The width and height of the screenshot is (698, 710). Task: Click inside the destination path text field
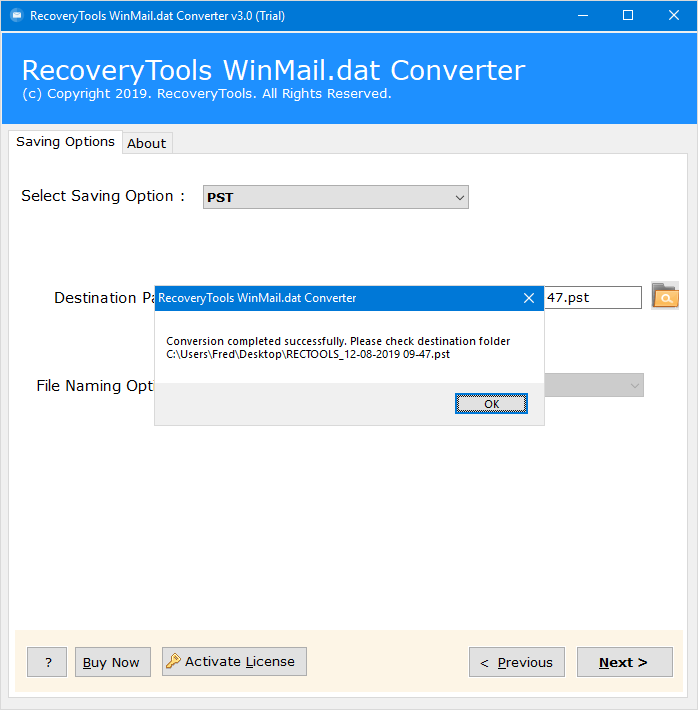[592, 298]
